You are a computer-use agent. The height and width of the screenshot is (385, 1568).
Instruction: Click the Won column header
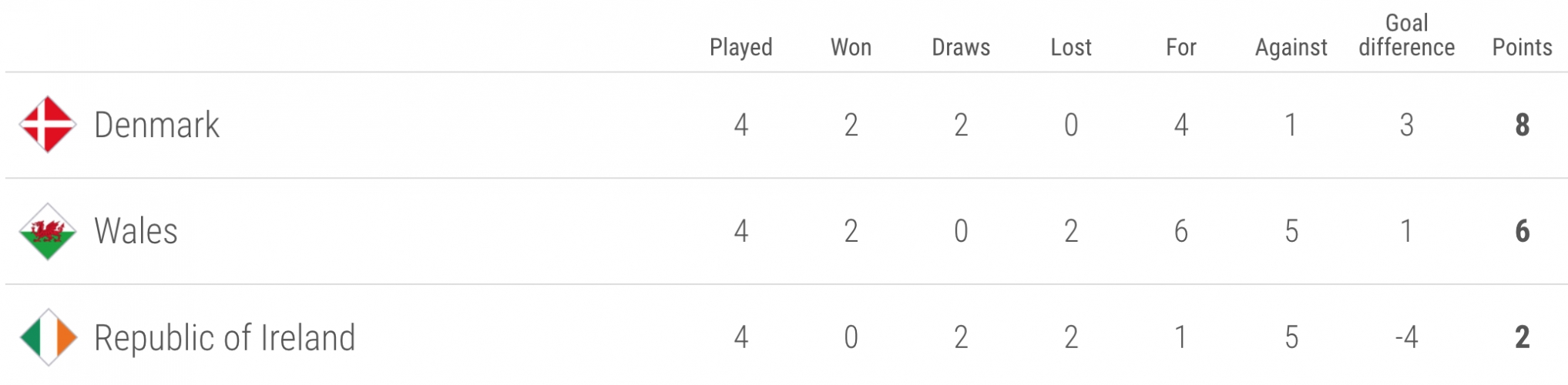pyautogui.click(x=851, y=47)
